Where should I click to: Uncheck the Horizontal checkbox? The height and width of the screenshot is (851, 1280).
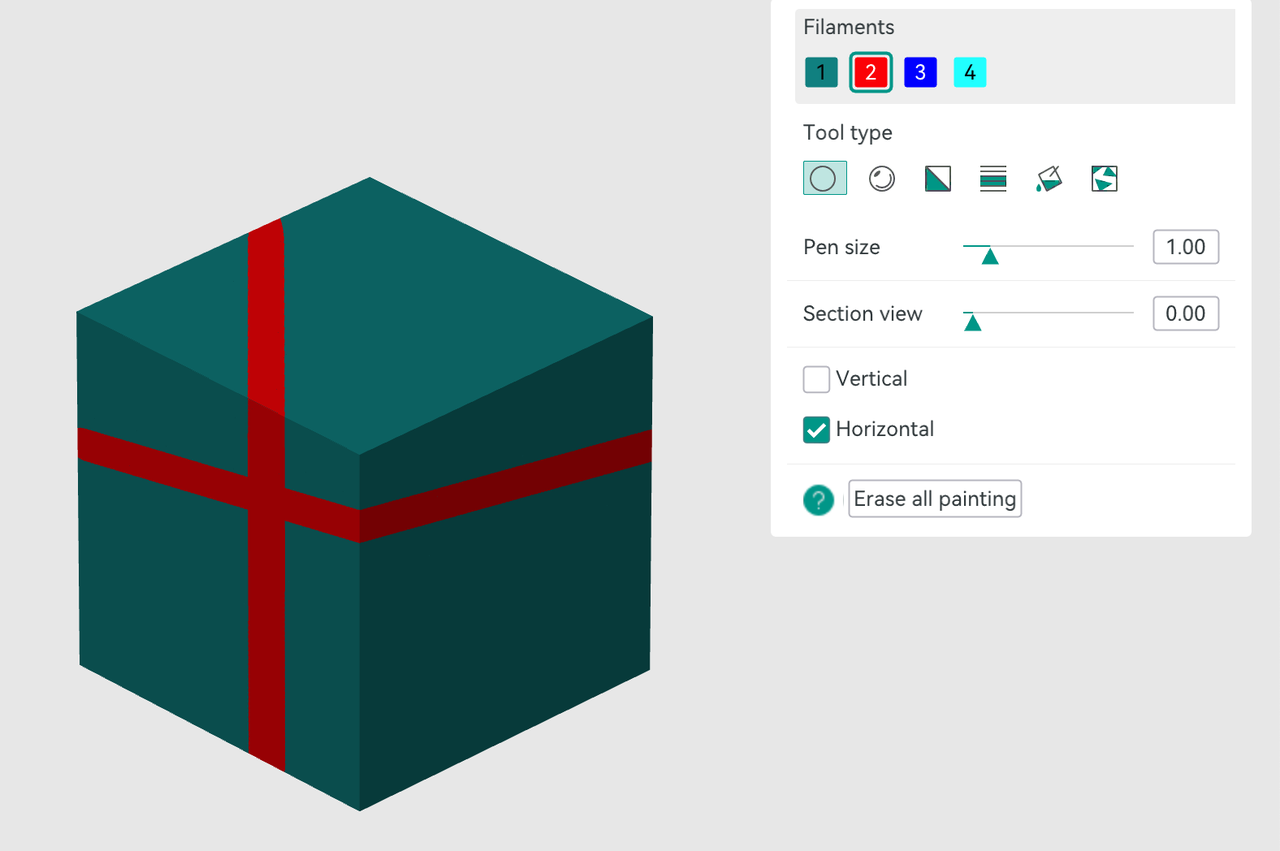pos(817,430)
